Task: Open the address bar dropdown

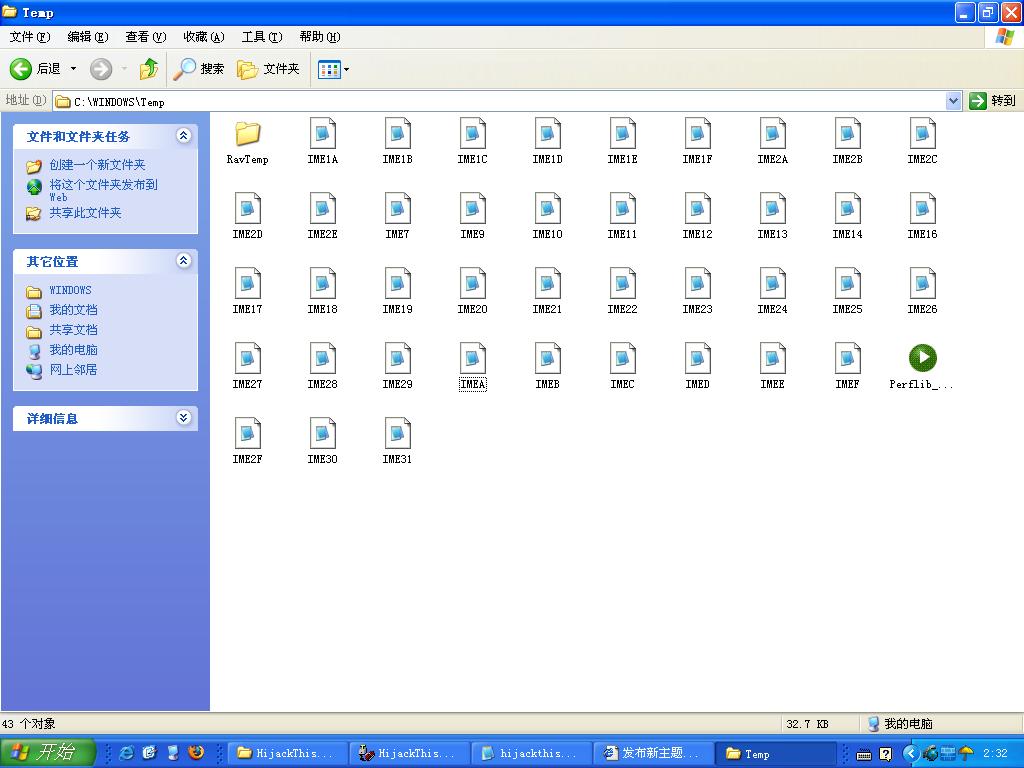Action: [x=953, y=101]
